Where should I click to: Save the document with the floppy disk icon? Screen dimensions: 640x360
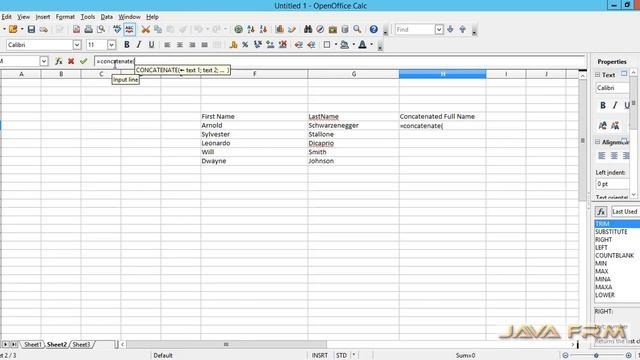(x=31, y=29)
